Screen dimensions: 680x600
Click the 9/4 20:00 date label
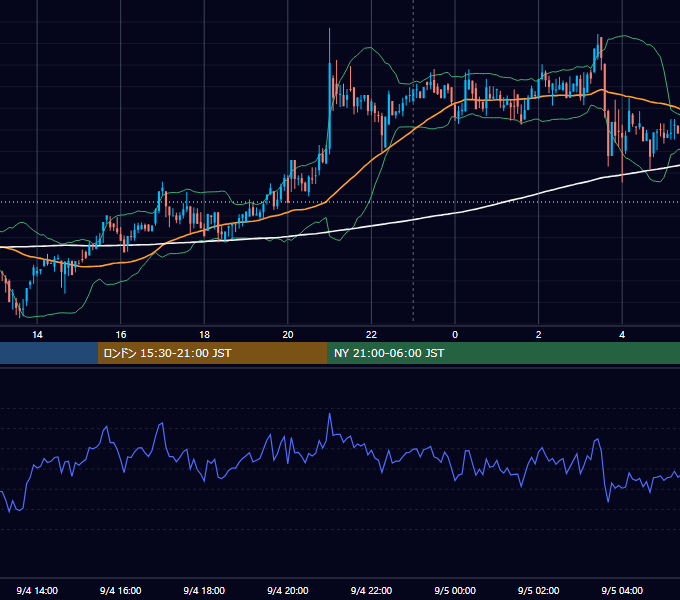pos(288,591)
